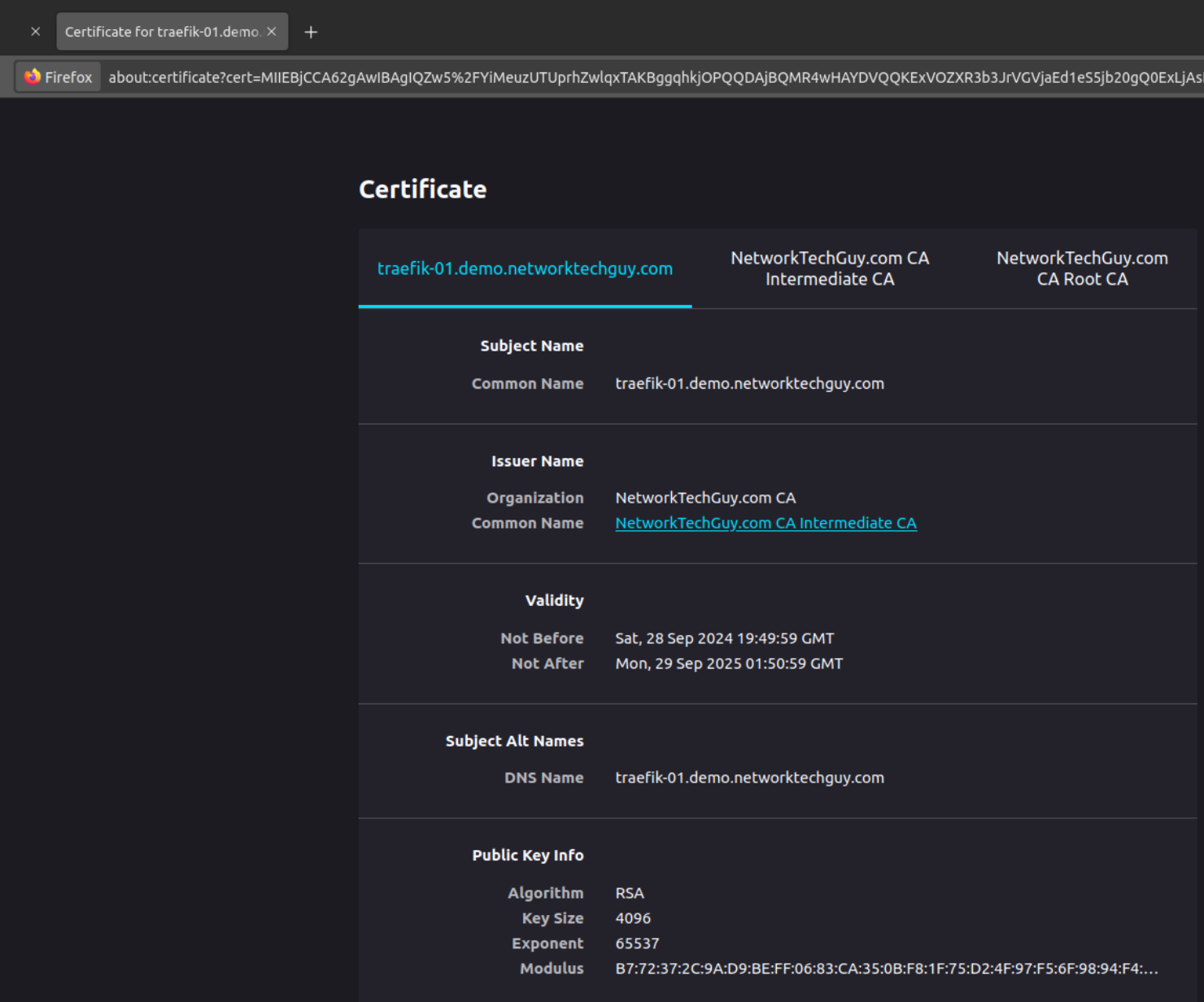Viewport: 1204px width, 1002px height.
Task: Switch to NetworkTechGuy.com CA Intermediate CA tab
Action: coord(830,268)
